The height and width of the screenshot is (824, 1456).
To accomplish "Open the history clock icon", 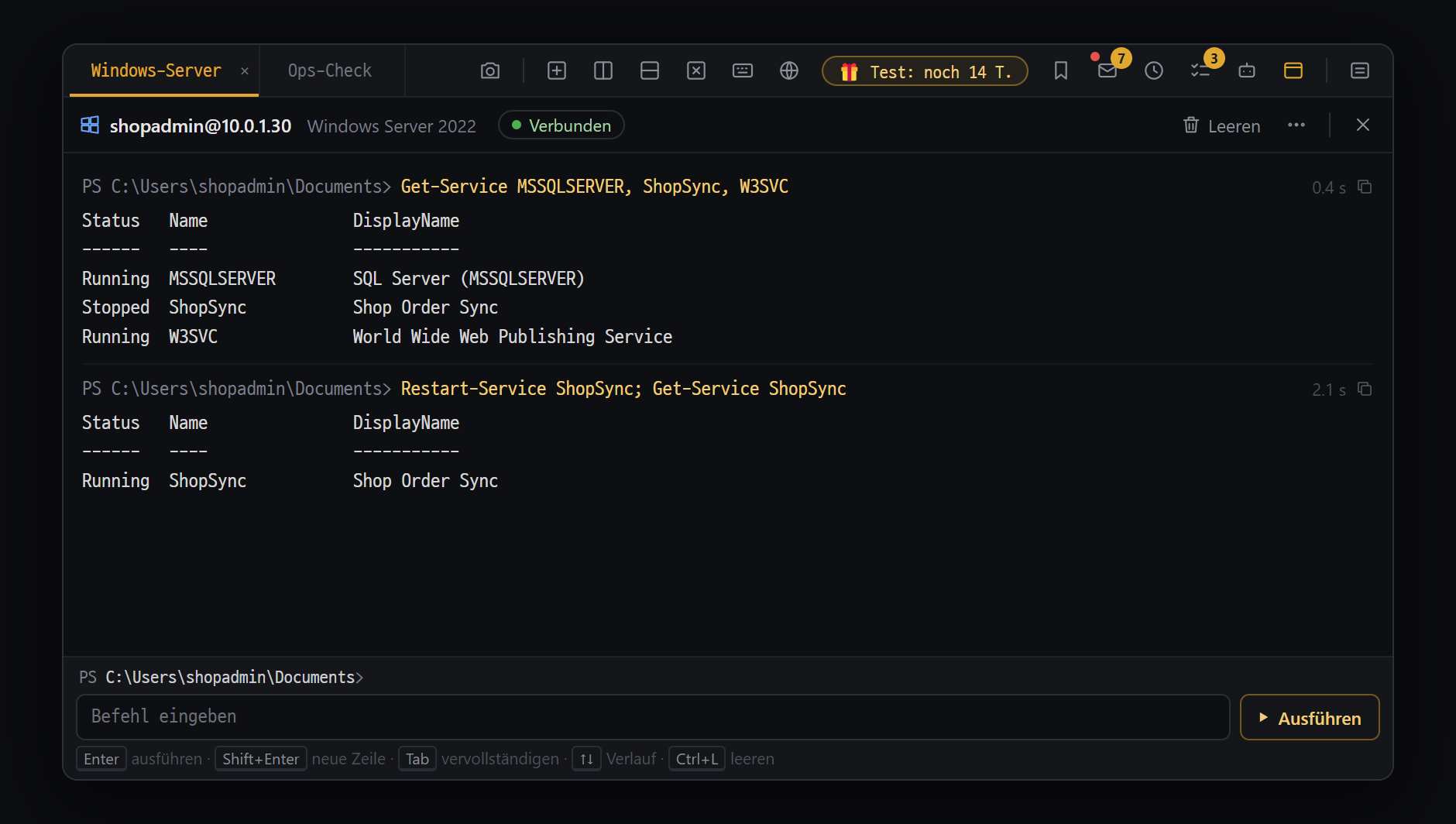I will [1154, 71].
